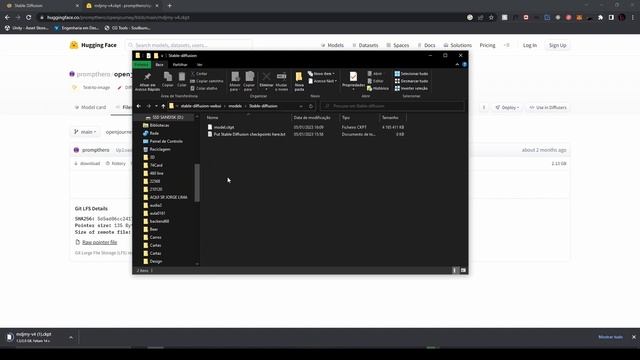
Task: Open the Novo item dropdown
Action: pyautogui.click(x=322, y=74)
